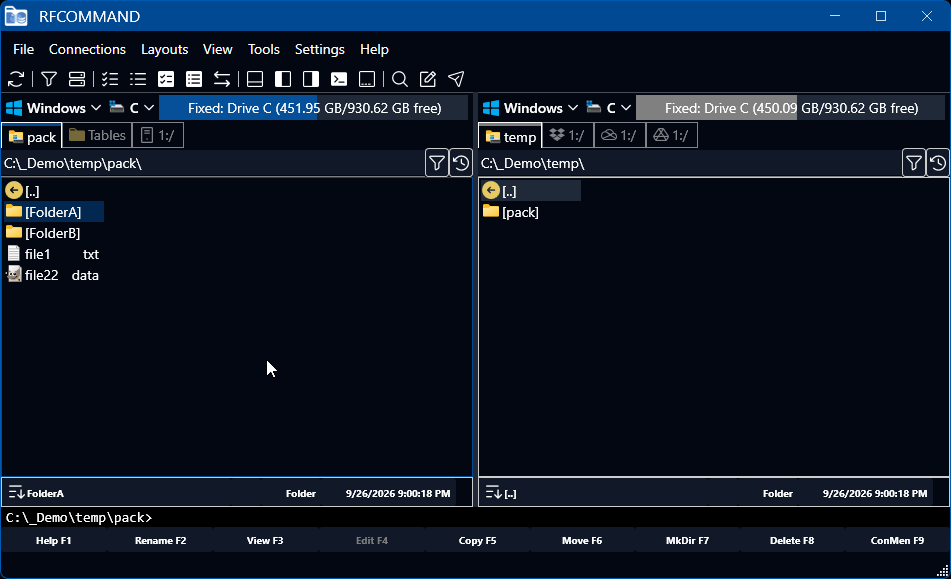Open the File menu
951x579 pixels.
[x=24, y=49]
